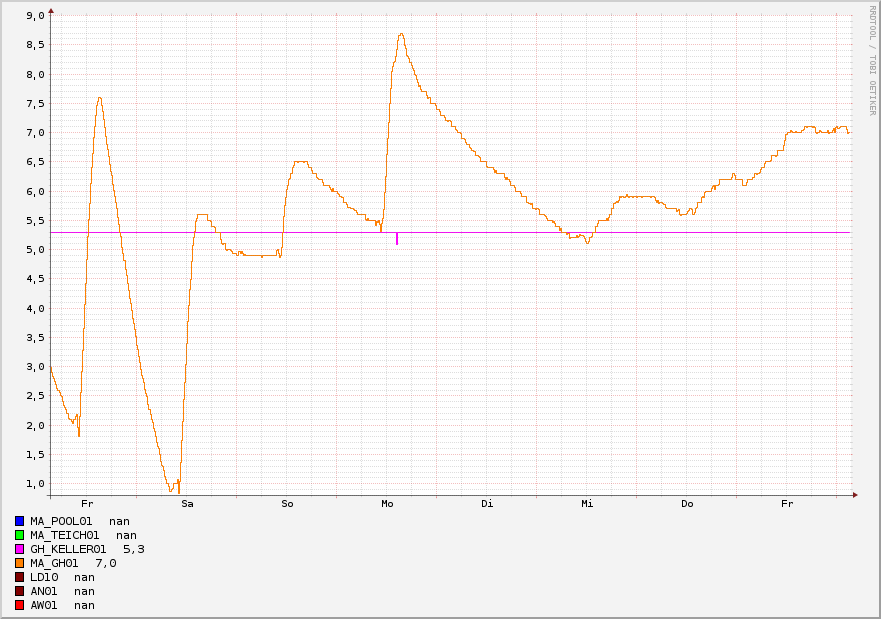The image size is (881, 619).
Task: Select the MA_TEICH01 legend text
Action: pos(65,535)
